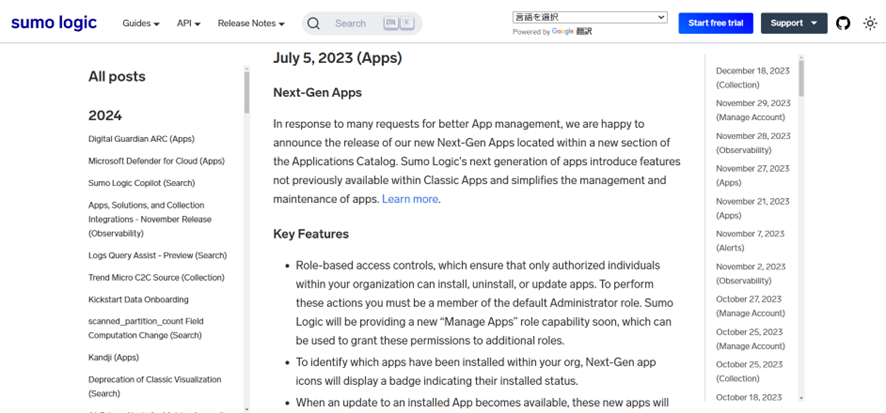Viewport: 886px width, 413px height.
Task: Open Kandji (Apps) post
Action: click(114, 358)
